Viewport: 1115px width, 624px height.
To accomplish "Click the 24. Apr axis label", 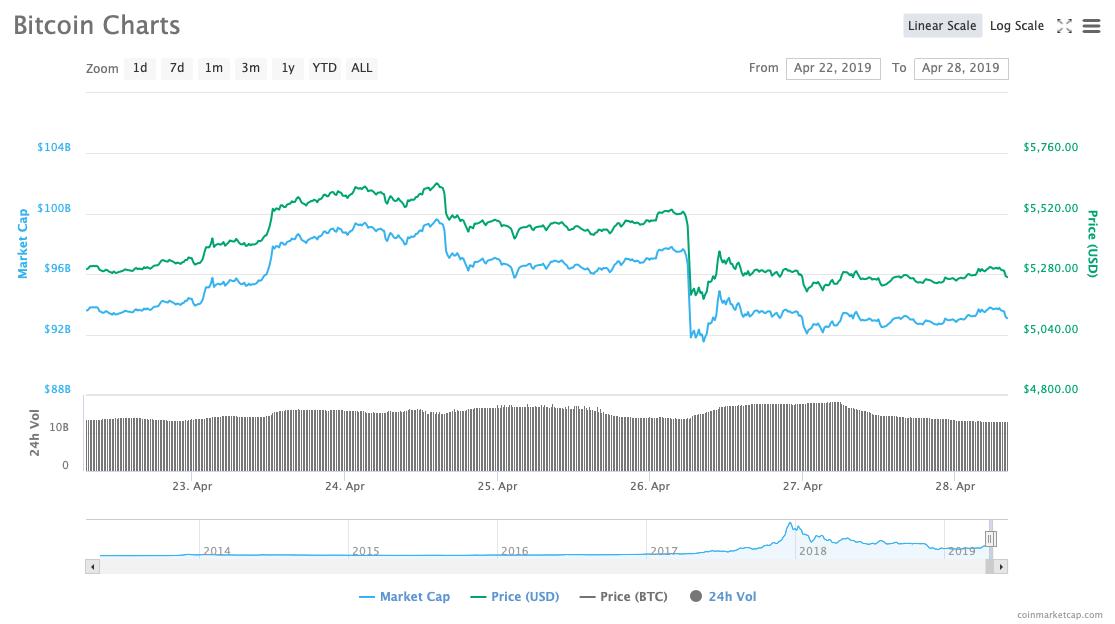I will (x=345, y=486).
